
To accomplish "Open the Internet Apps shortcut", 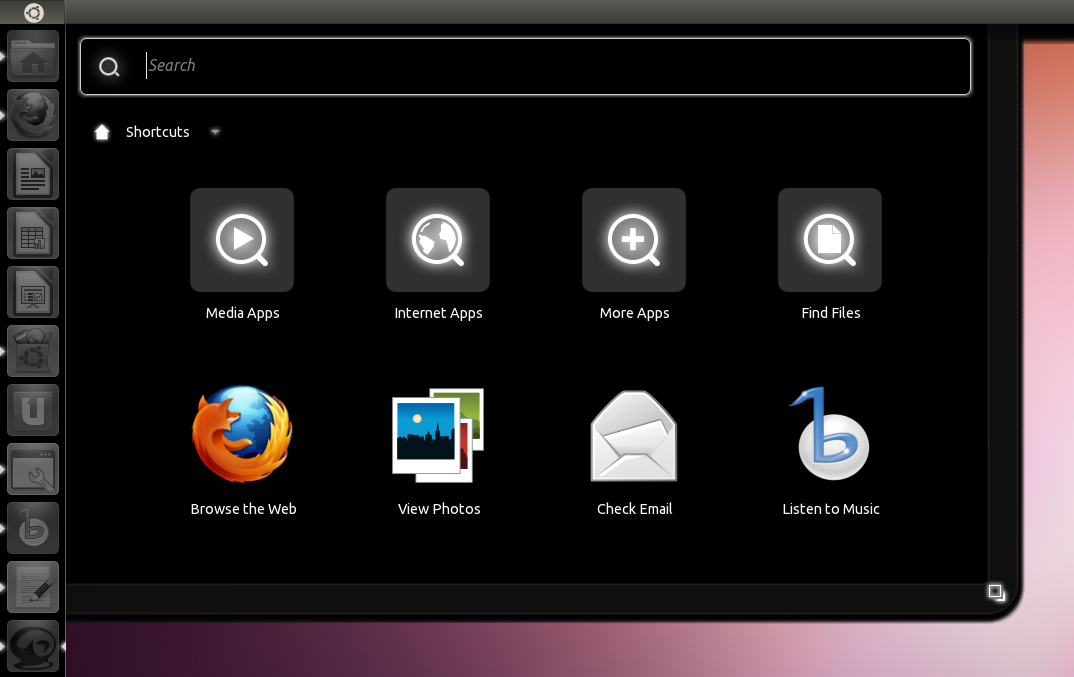I will click(438, 240).
